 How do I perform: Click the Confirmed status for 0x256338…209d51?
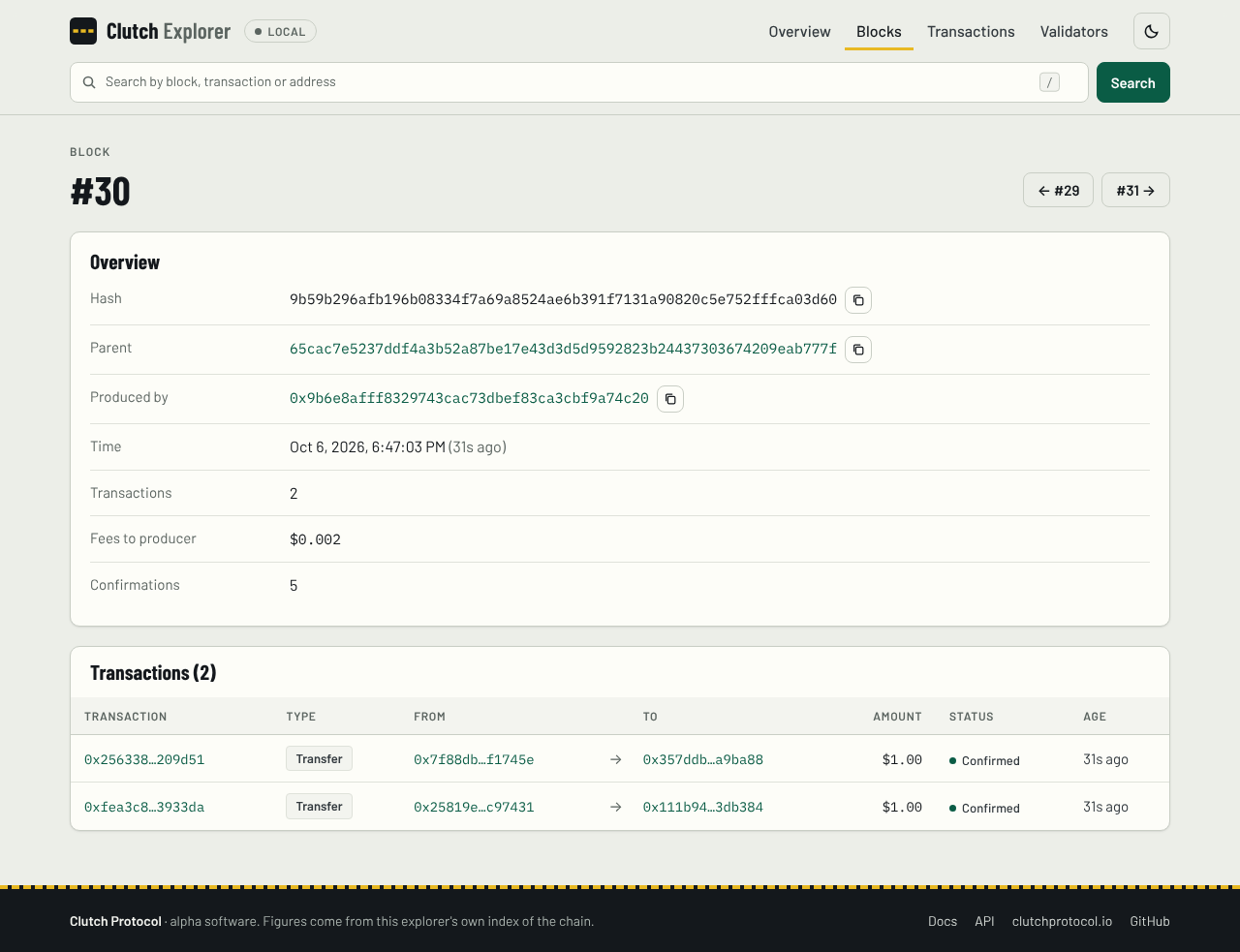tap(984, 760)
